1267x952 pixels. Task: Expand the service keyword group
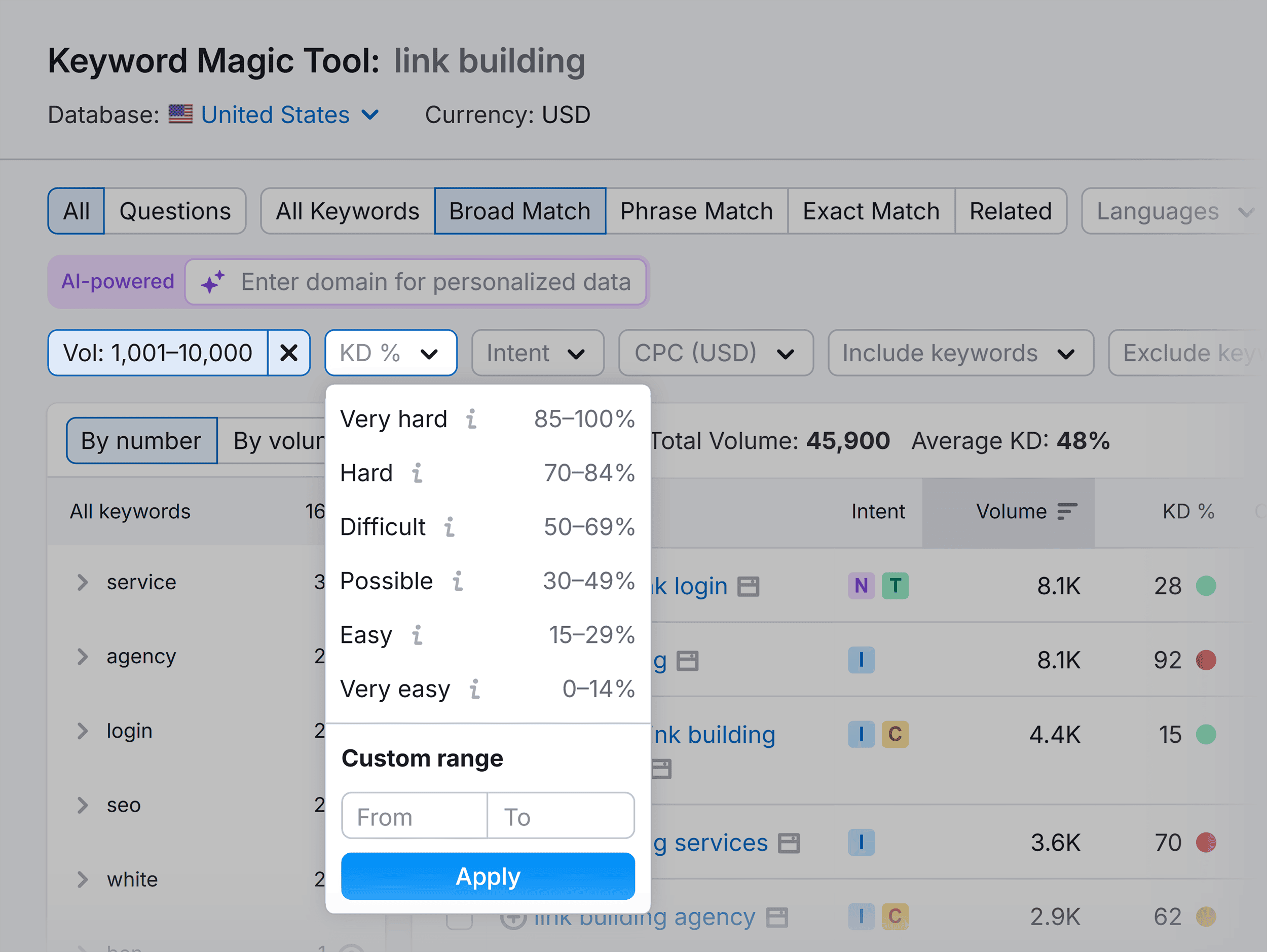click(x=83, y=582)
